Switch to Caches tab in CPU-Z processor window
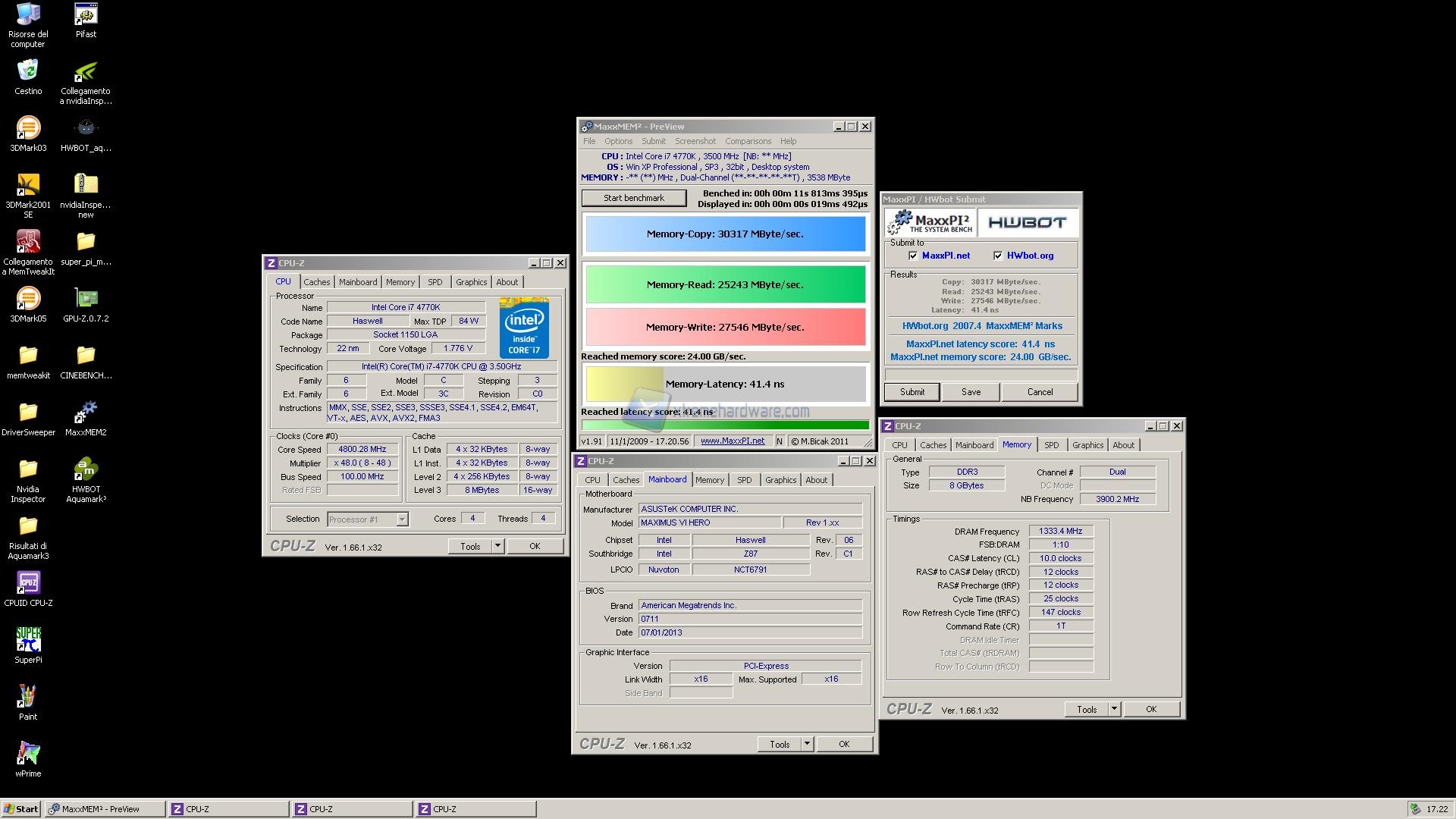The image size is (1456, 819). click(316, 282)
